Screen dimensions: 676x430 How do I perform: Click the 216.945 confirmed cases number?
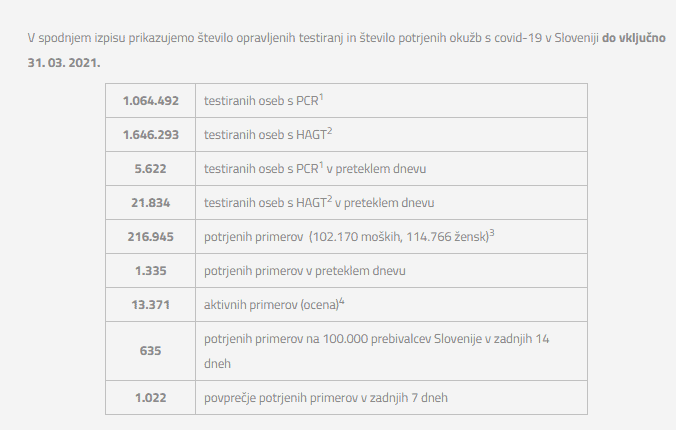[150, 237]
